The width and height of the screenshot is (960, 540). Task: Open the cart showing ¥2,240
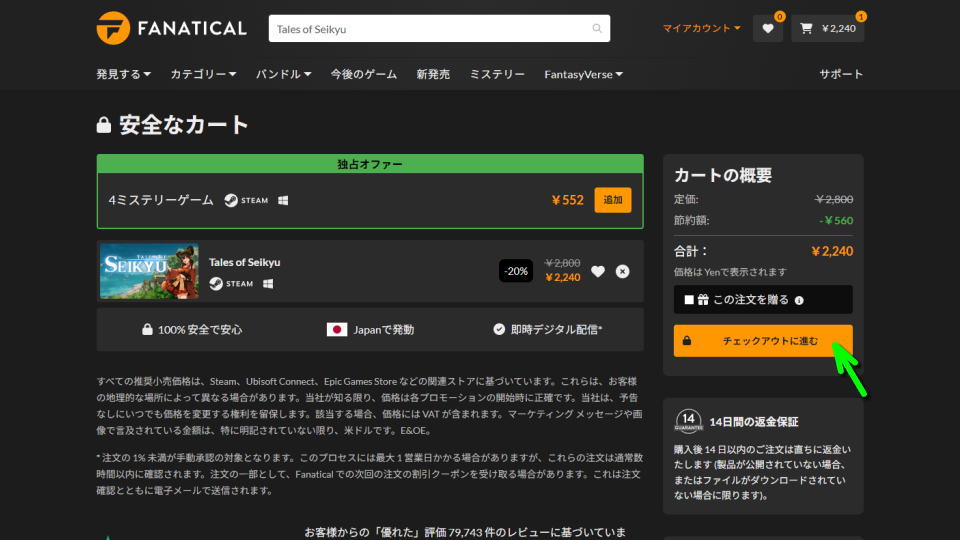tap(828, 28)
